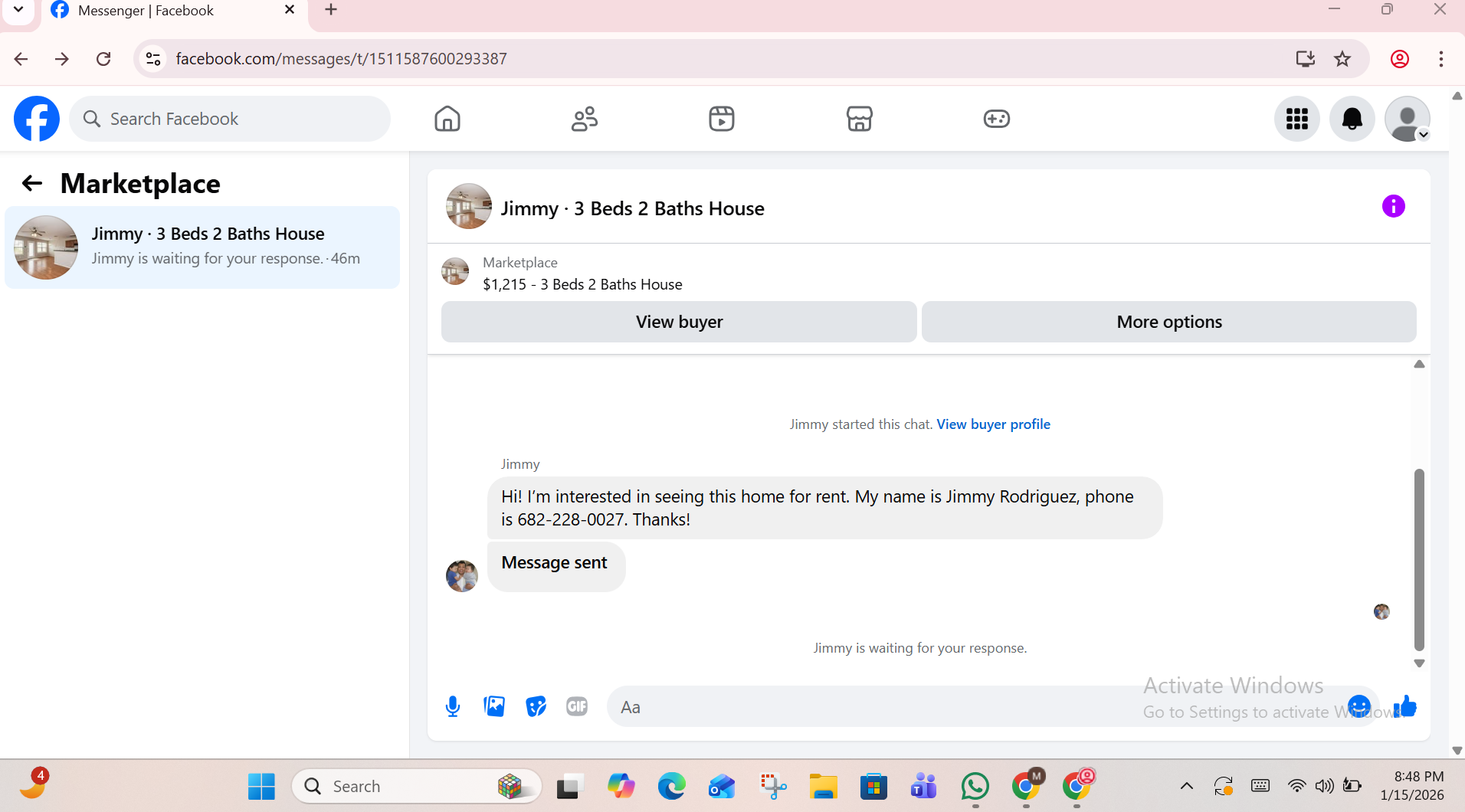The width and height of the screenshot is (1465, 812).
Task: Open the Friends icon in the top navigation
Action: pos(585,119)
